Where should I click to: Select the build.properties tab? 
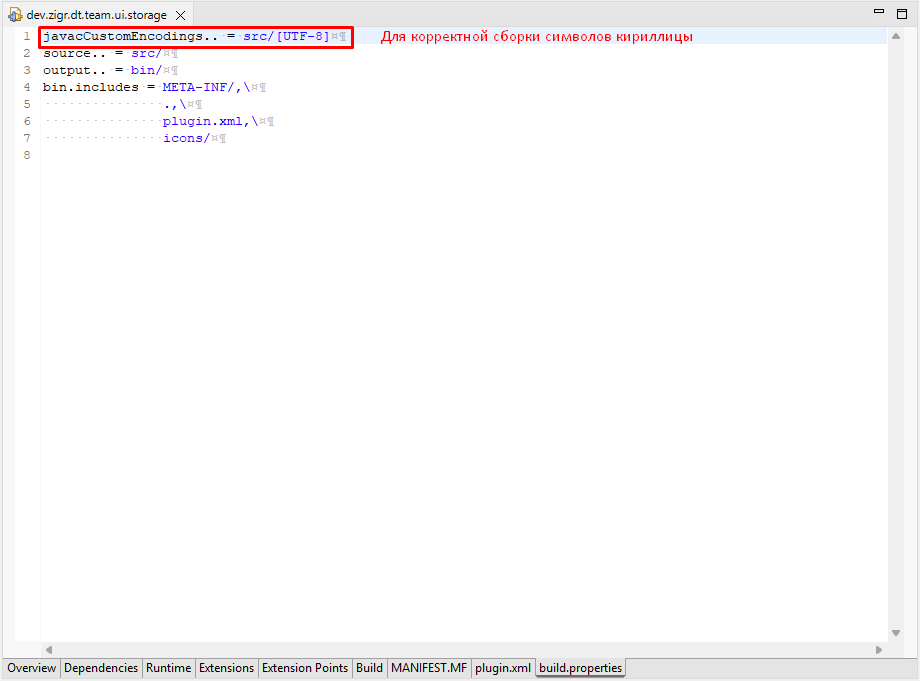tap(580, 668)
